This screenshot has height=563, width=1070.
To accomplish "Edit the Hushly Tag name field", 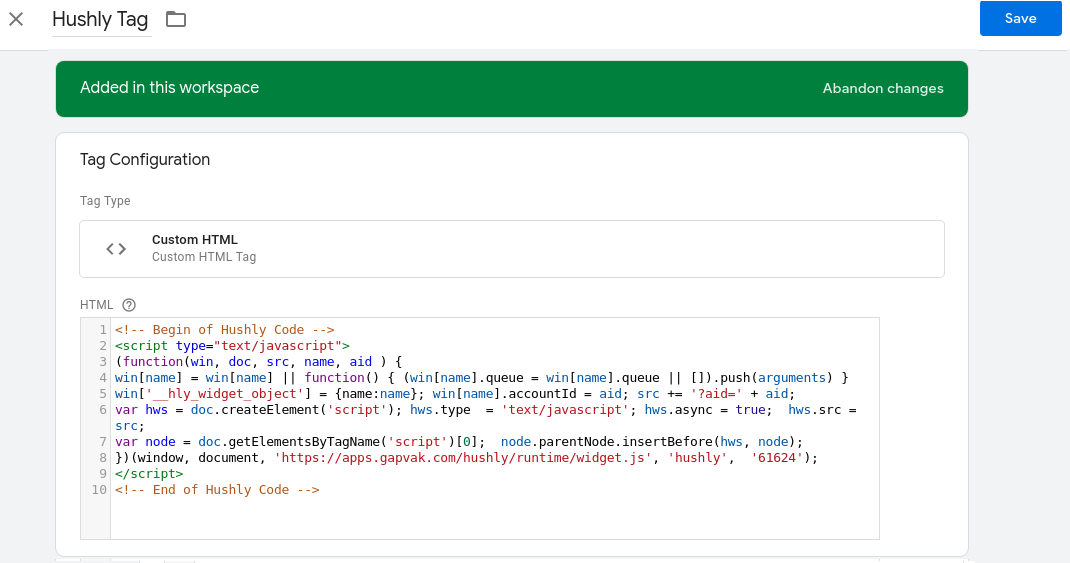I will click(x=100, y=19).
